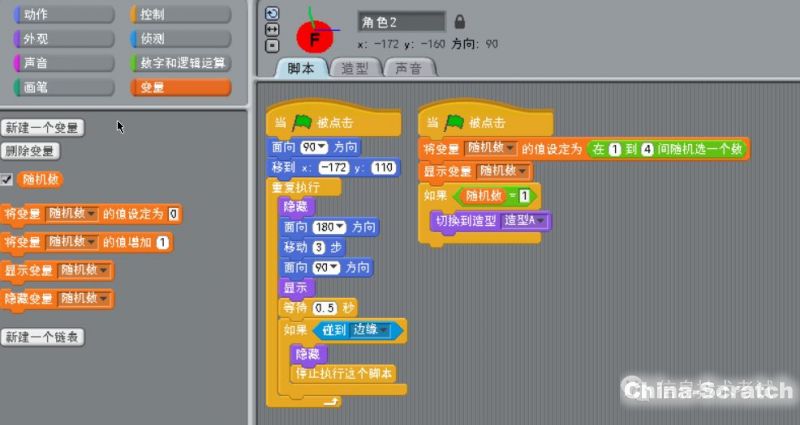Open the 侦测 (Sensing) block category
Viewport: 800px width, 425px height.
(x=180, y=39)
